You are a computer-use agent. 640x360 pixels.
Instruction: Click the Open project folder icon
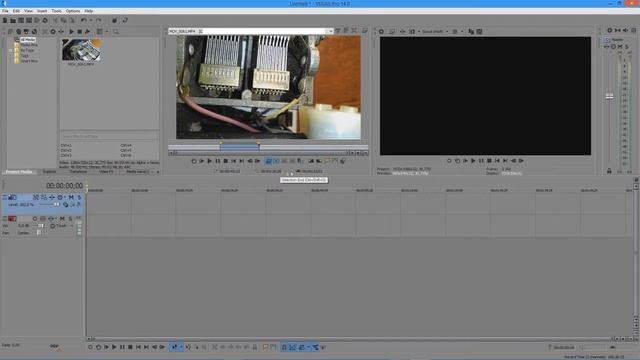(x=13, y=20)
